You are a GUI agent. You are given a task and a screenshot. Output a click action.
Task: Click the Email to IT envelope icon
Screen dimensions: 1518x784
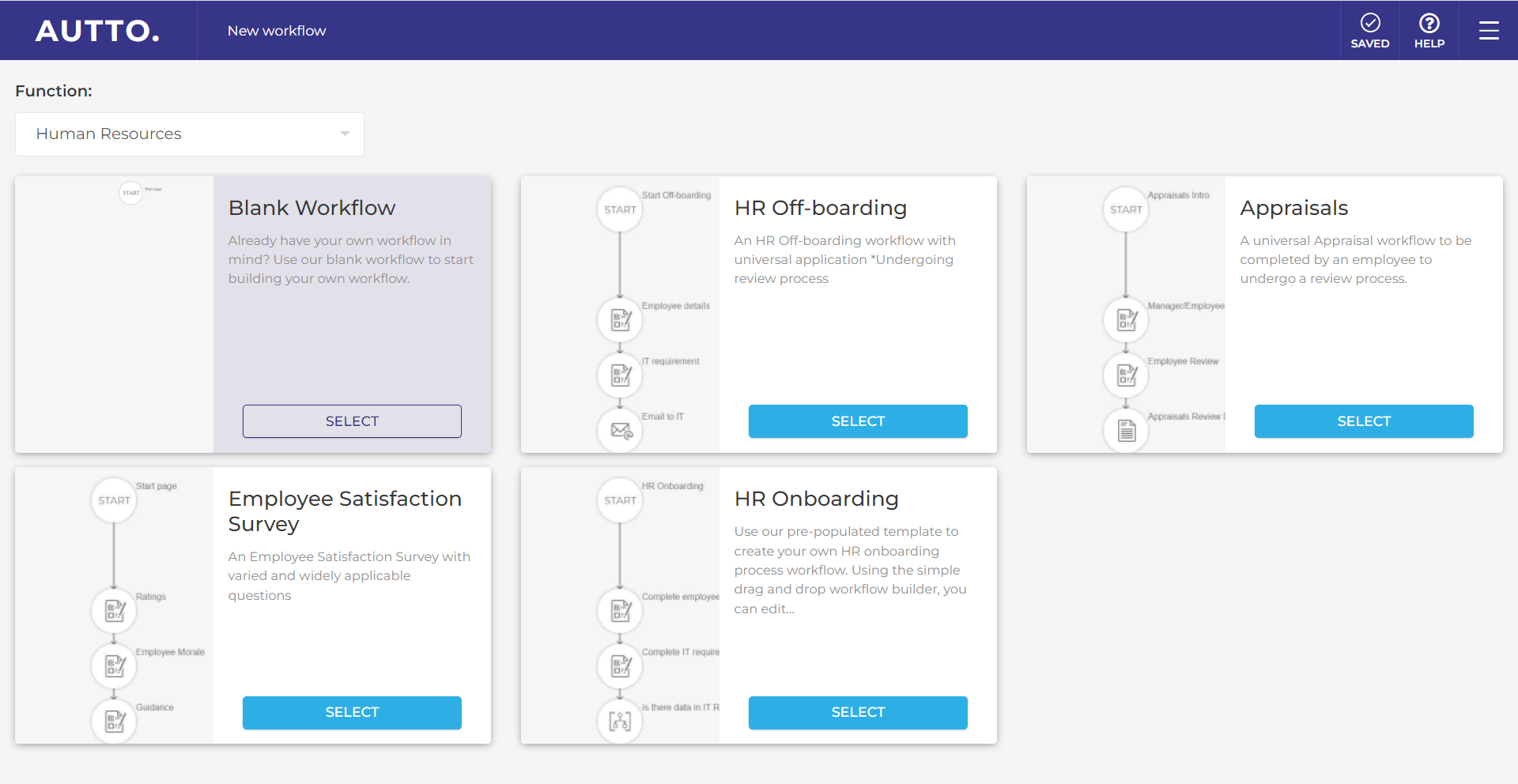(x=621, y=431)
